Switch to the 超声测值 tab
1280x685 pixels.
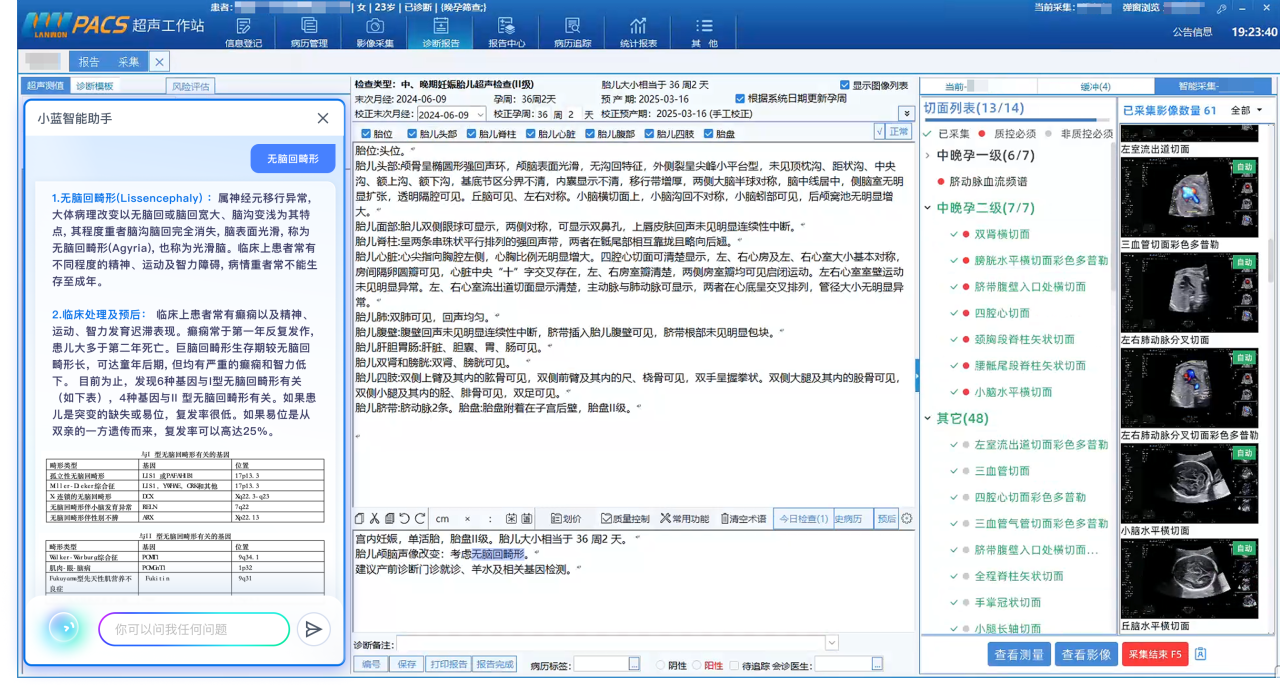click(45, 86)
